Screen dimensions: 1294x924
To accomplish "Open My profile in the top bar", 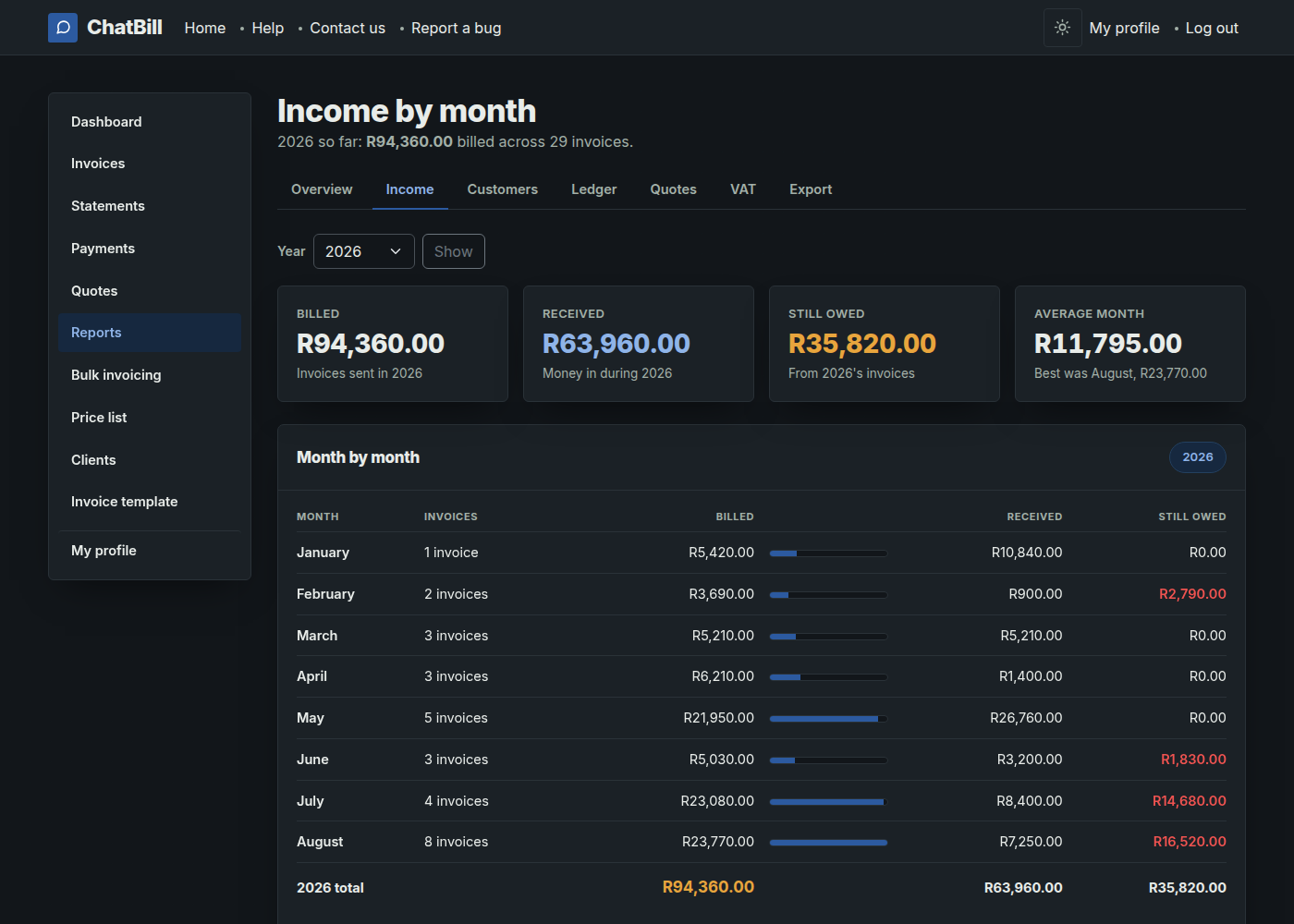I will tap(1125, 28).
